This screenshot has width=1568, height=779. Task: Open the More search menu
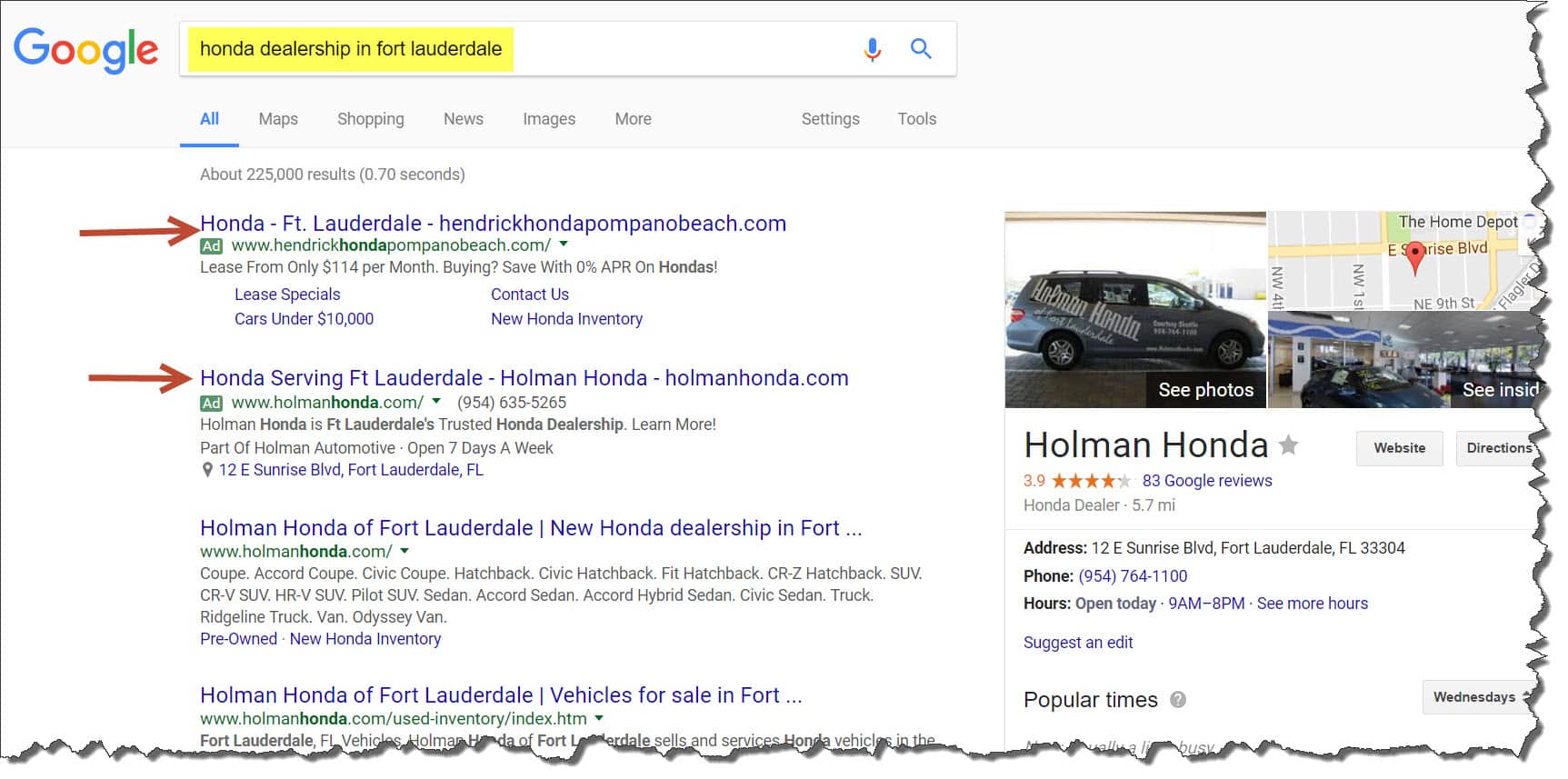pyautogui.click(x=633, y=119)
